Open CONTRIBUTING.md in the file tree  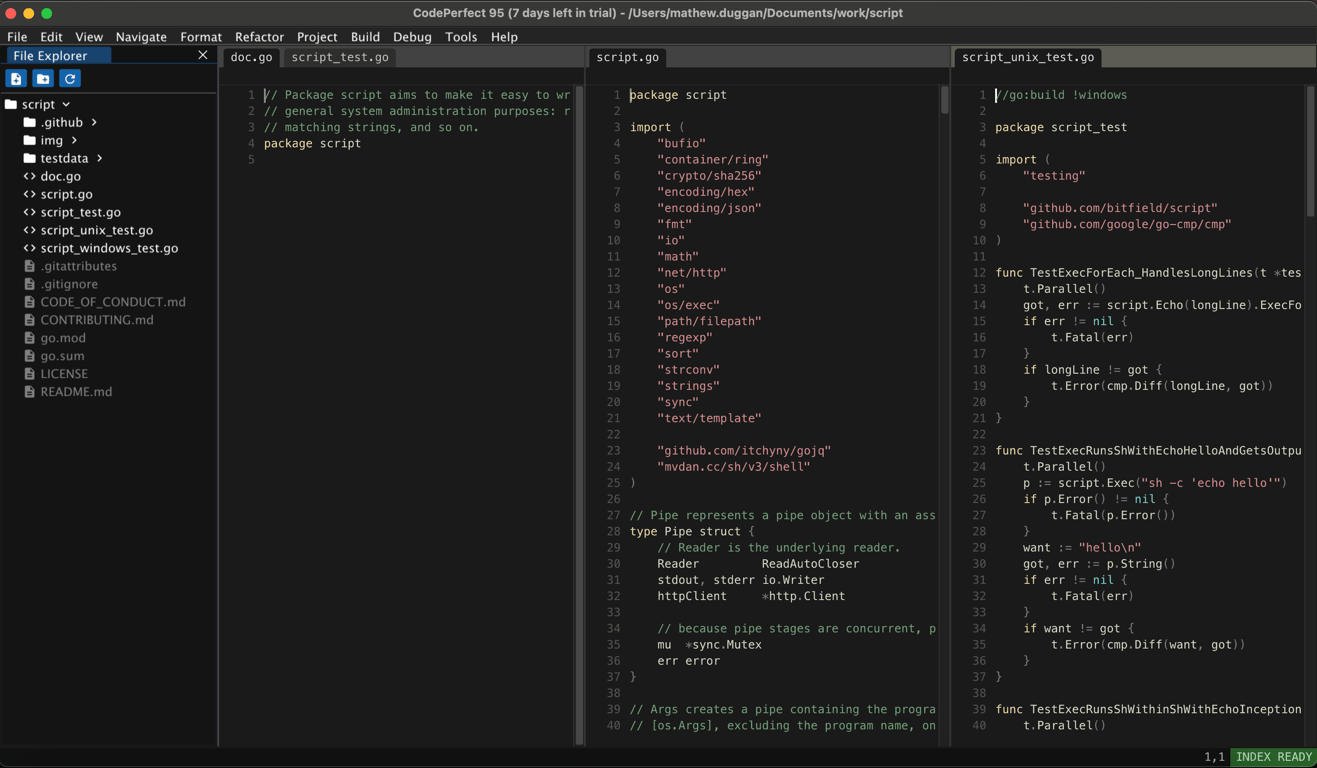coord(97,320)
